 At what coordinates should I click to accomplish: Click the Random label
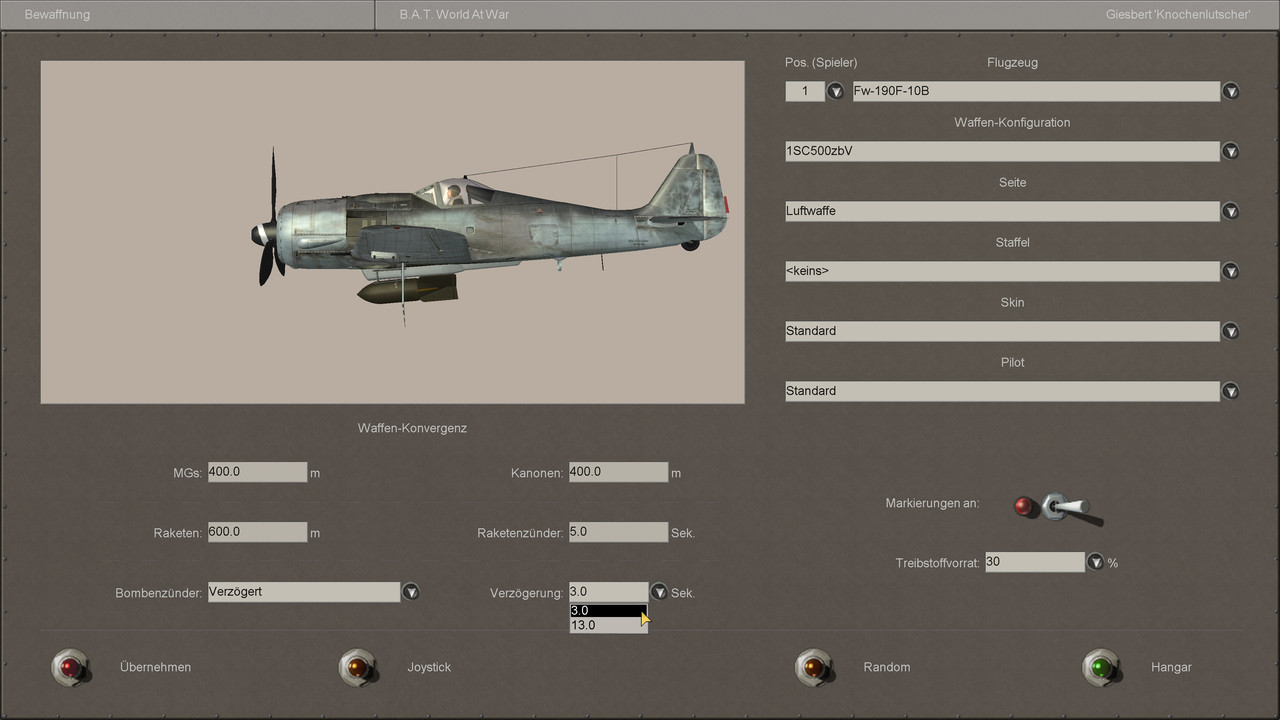click(x=887, y=667)
